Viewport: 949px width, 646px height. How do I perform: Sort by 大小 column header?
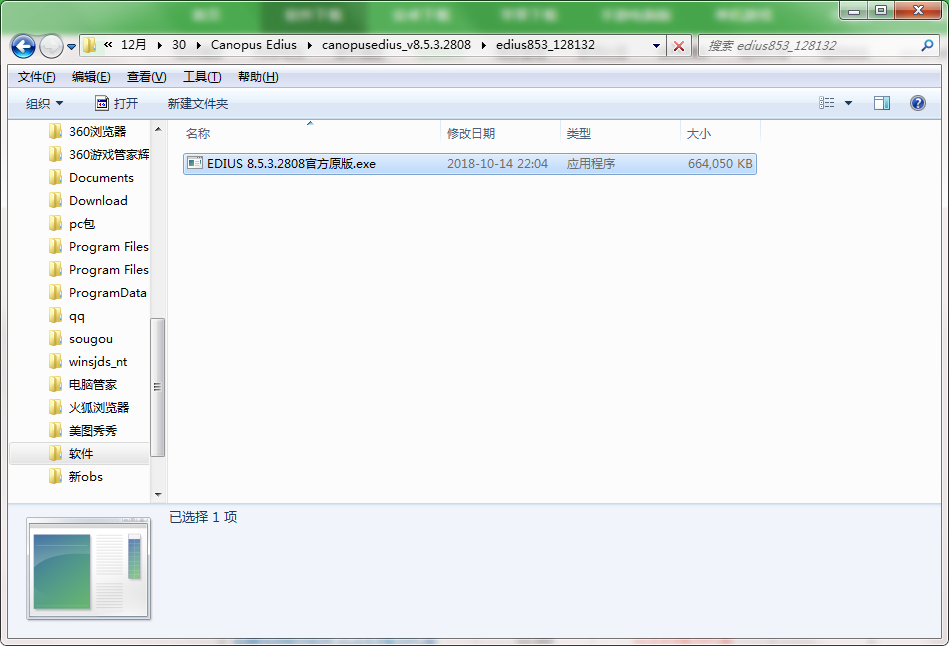(720, 133)
